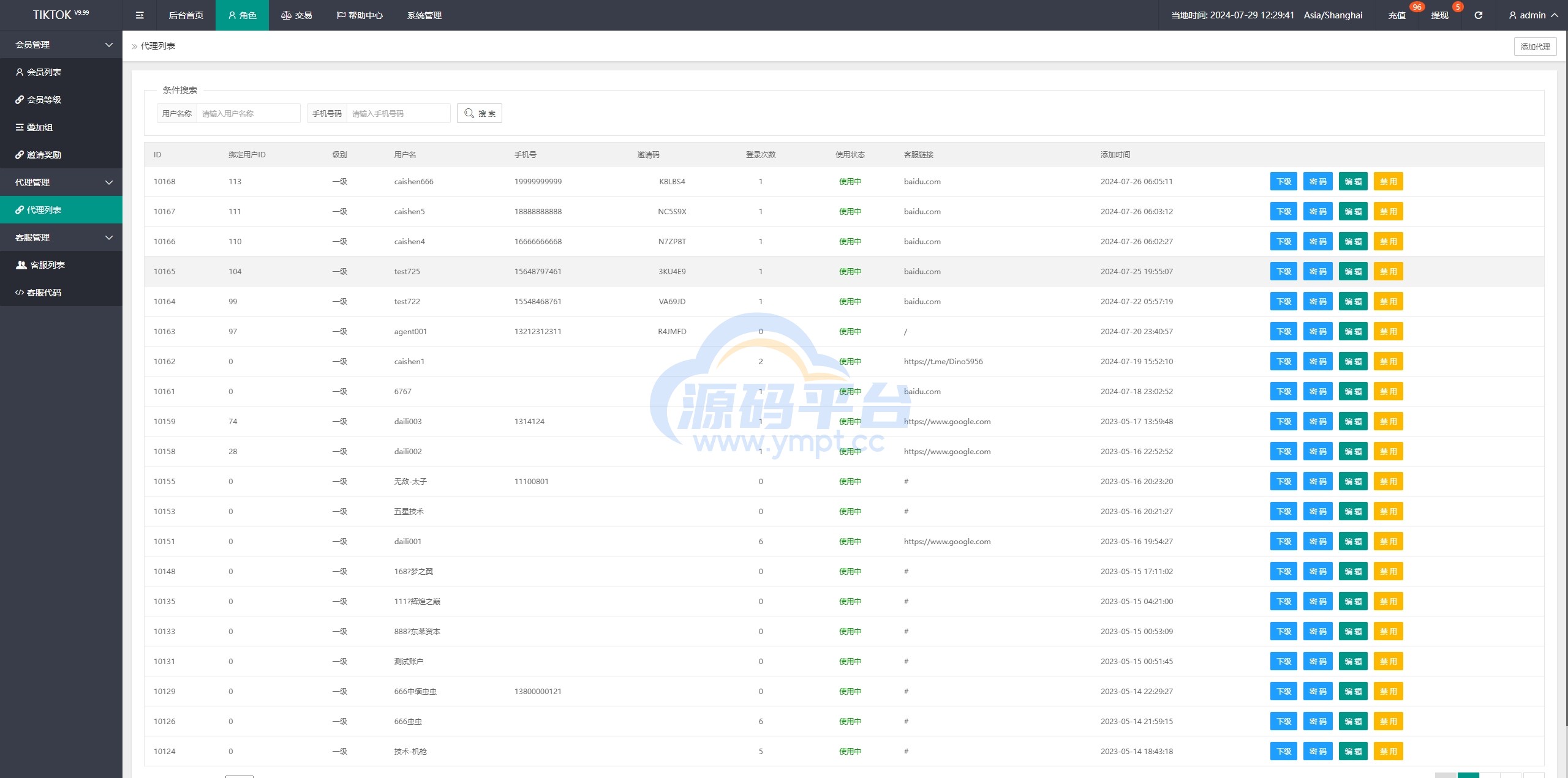Open 客服列表 in the sidebar
This screenshot has height=778, width=1568.
click(x=61, y=265)
